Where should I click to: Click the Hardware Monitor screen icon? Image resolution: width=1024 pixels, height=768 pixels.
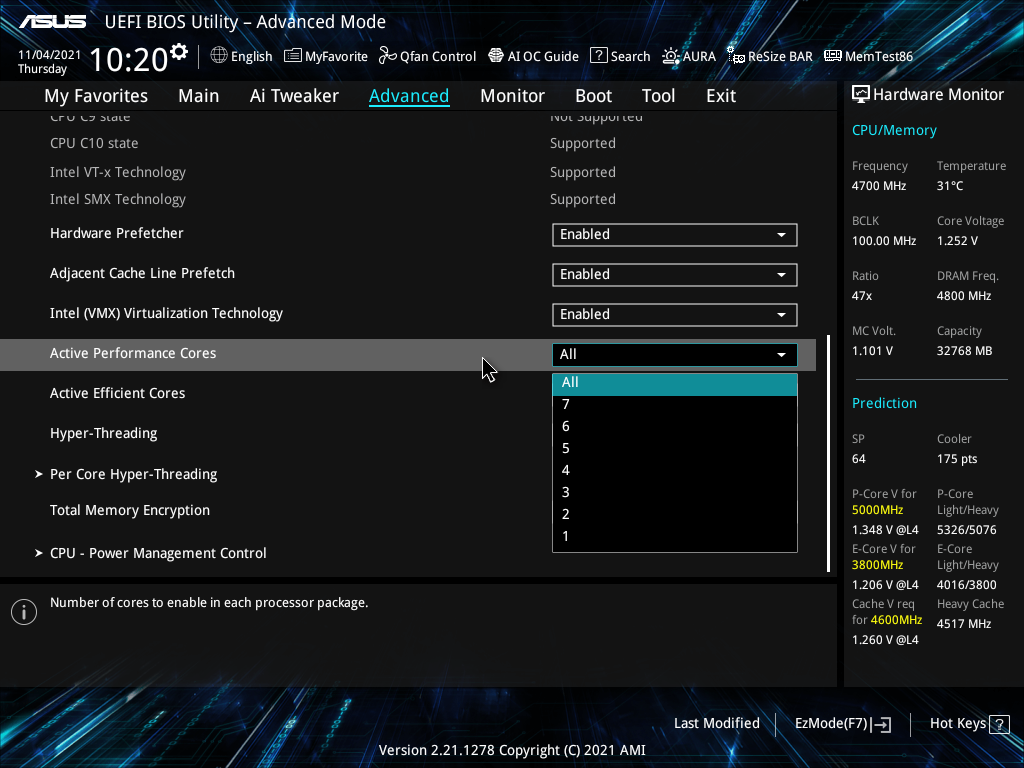tap(861, 95)
